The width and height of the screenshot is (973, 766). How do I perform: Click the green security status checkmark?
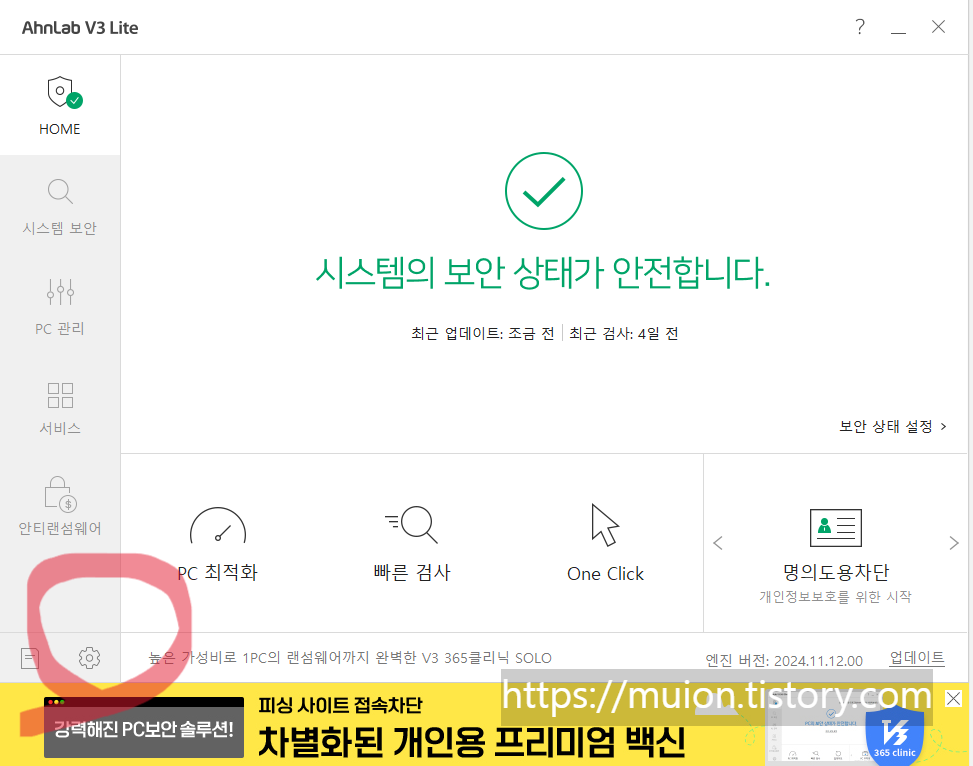[x=544, y=191]
